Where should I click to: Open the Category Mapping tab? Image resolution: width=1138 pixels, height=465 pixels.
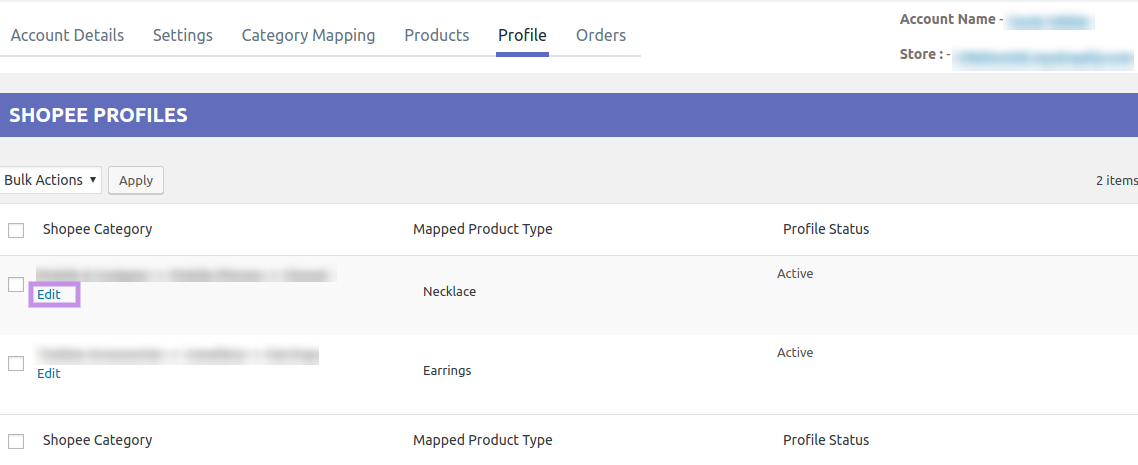coord(308,35)
